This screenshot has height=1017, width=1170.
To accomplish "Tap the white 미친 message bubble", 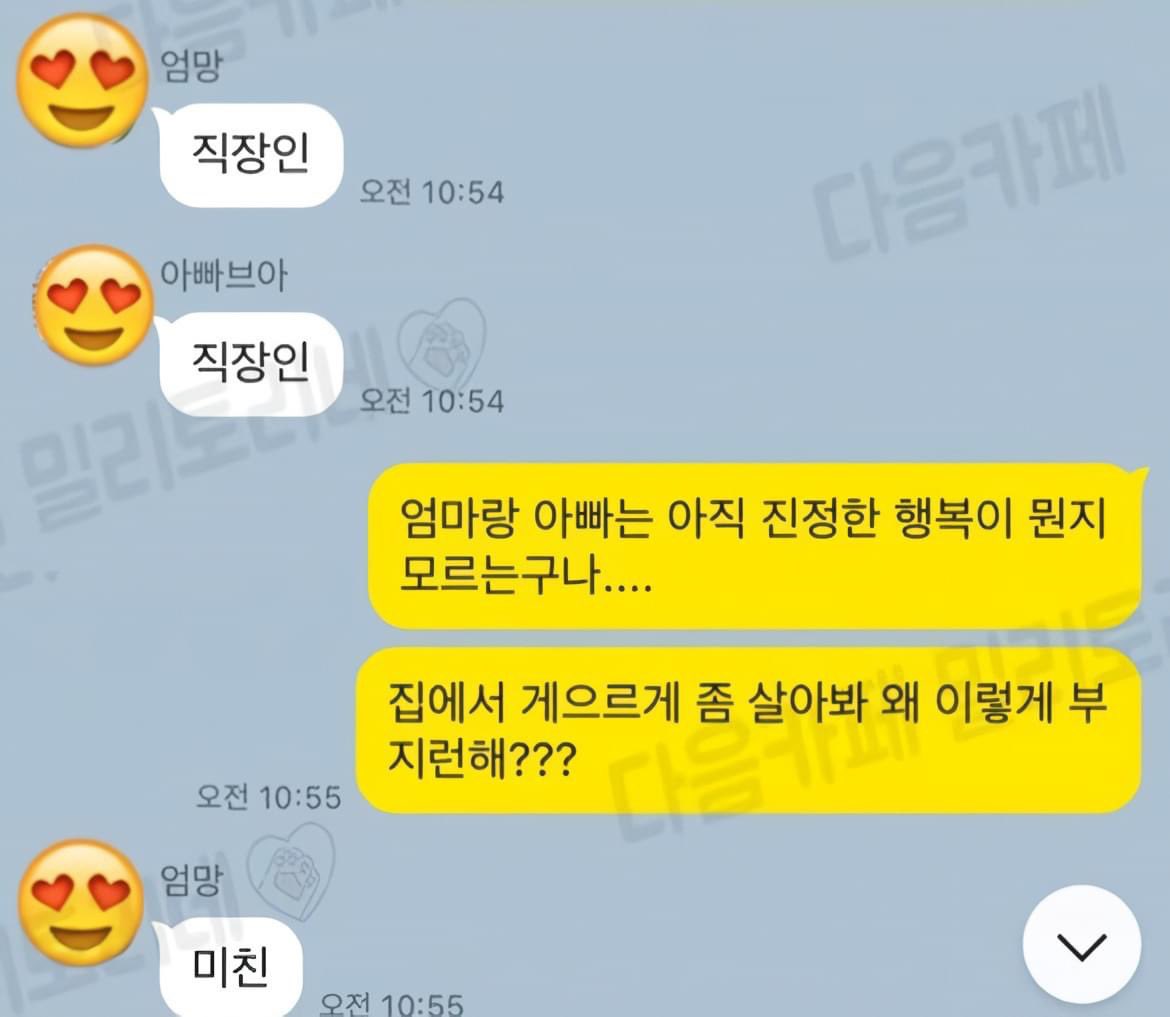I will 229,968.
